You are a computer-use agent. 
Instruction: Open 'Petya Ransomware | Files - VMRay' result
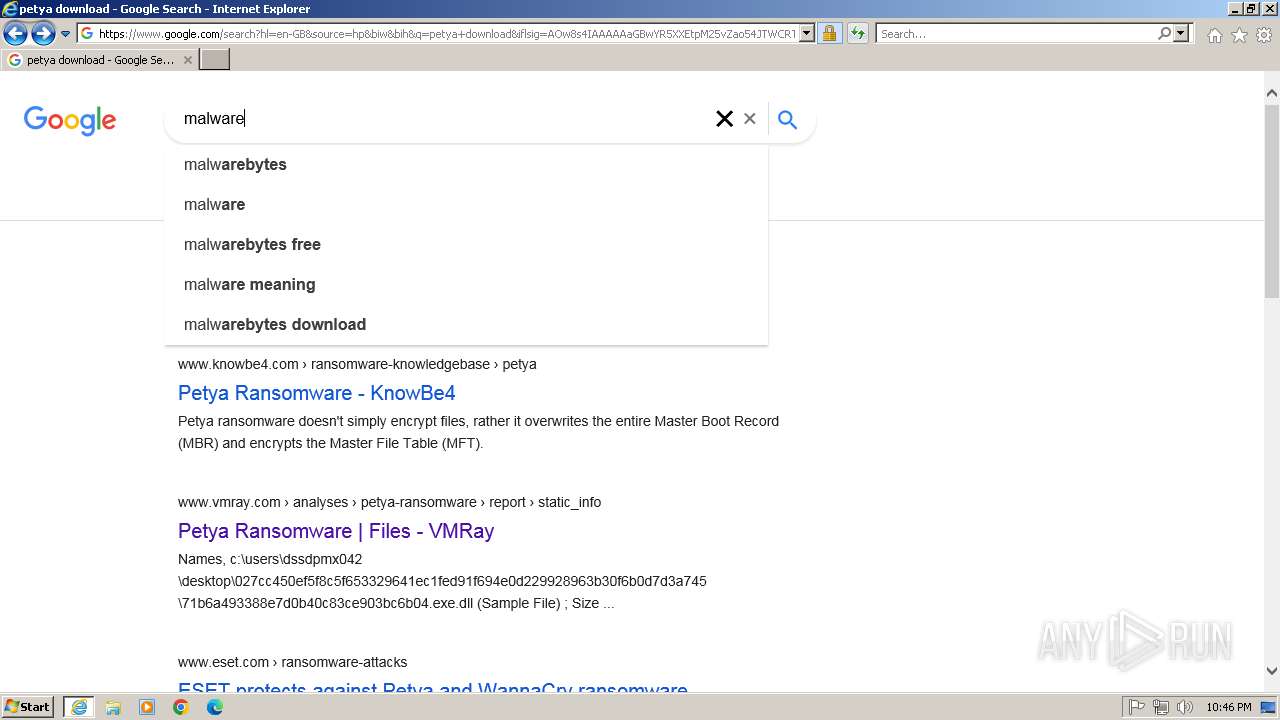336,531
